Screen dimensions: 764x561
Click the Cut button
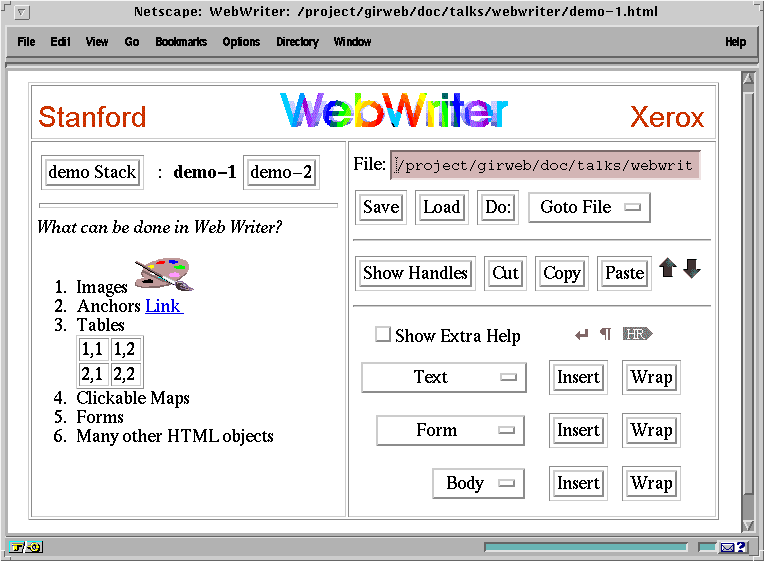505,273
